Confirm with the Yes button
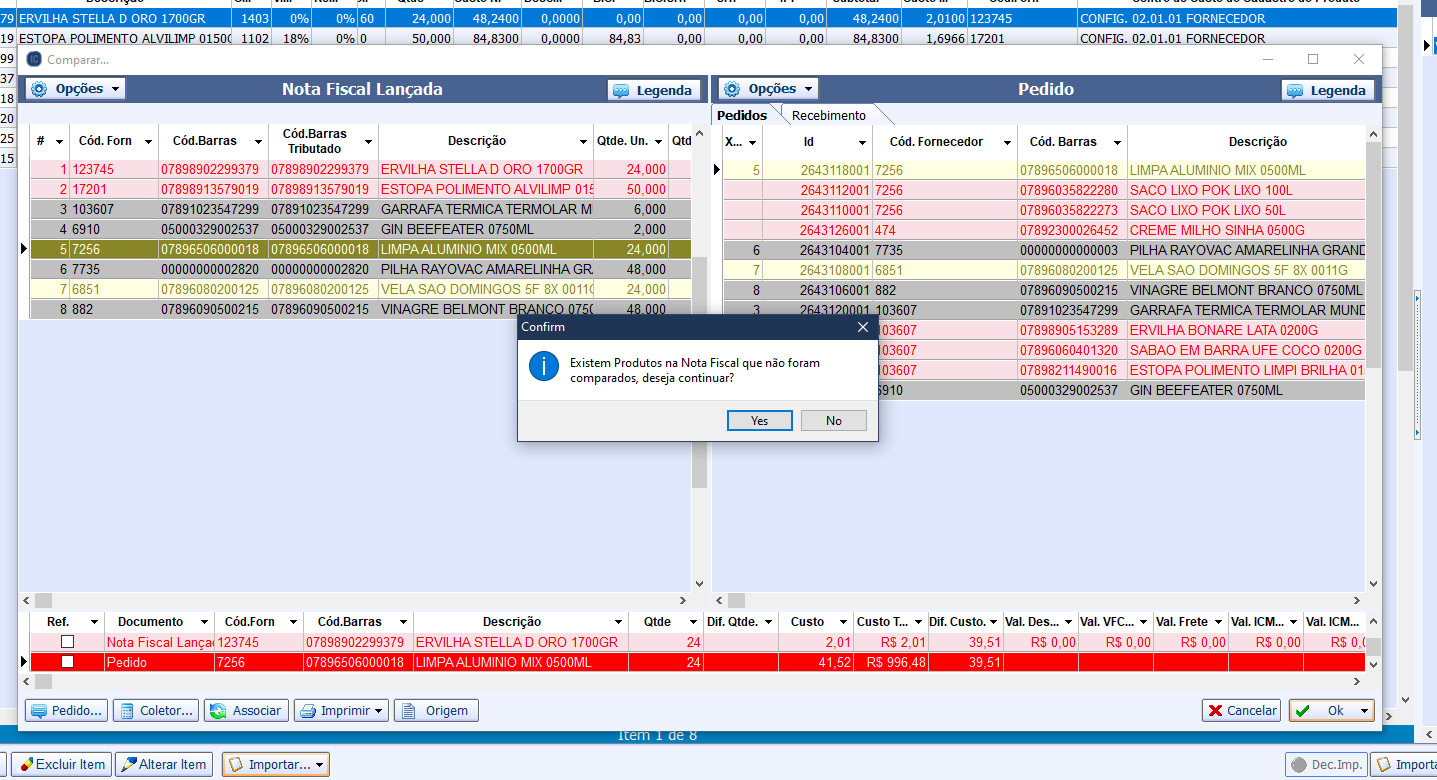The image size is (1437, 780). pyautogui.click(x=759, y=421)
